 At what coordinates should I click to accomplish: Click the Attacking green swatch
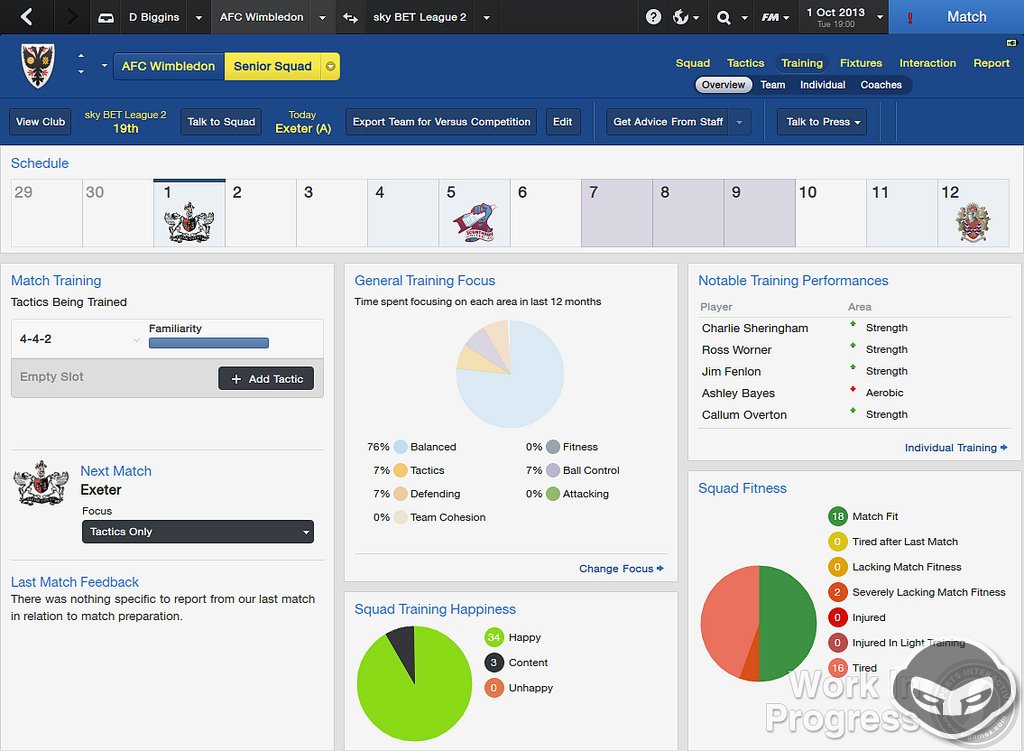553,494
